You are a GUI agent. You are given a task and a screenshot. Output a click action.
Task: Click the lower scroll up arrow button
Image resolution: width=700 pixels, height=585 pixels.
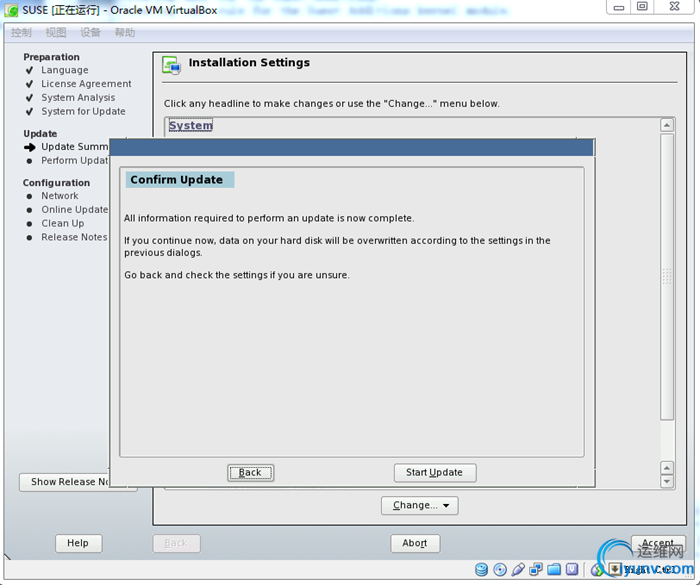point(667,468)
